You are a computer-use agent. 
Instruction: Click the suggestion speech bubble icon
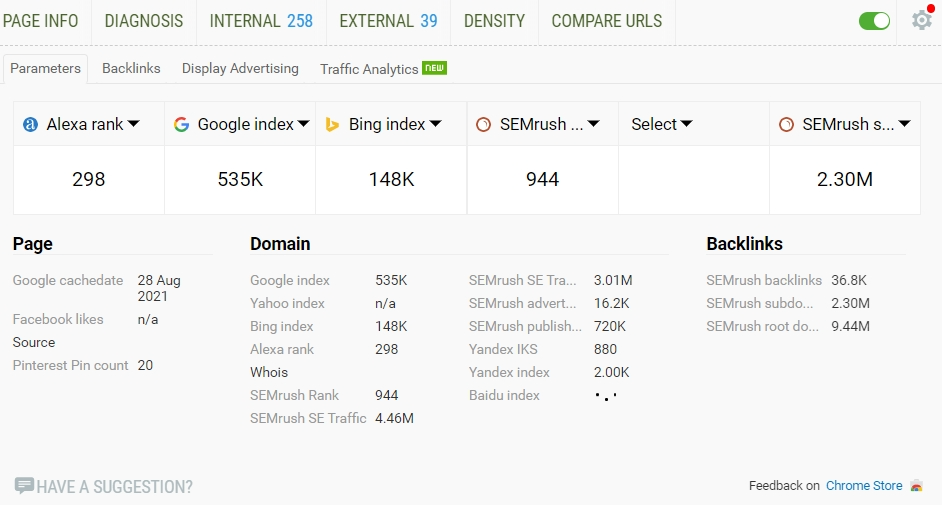click(24, 485)
